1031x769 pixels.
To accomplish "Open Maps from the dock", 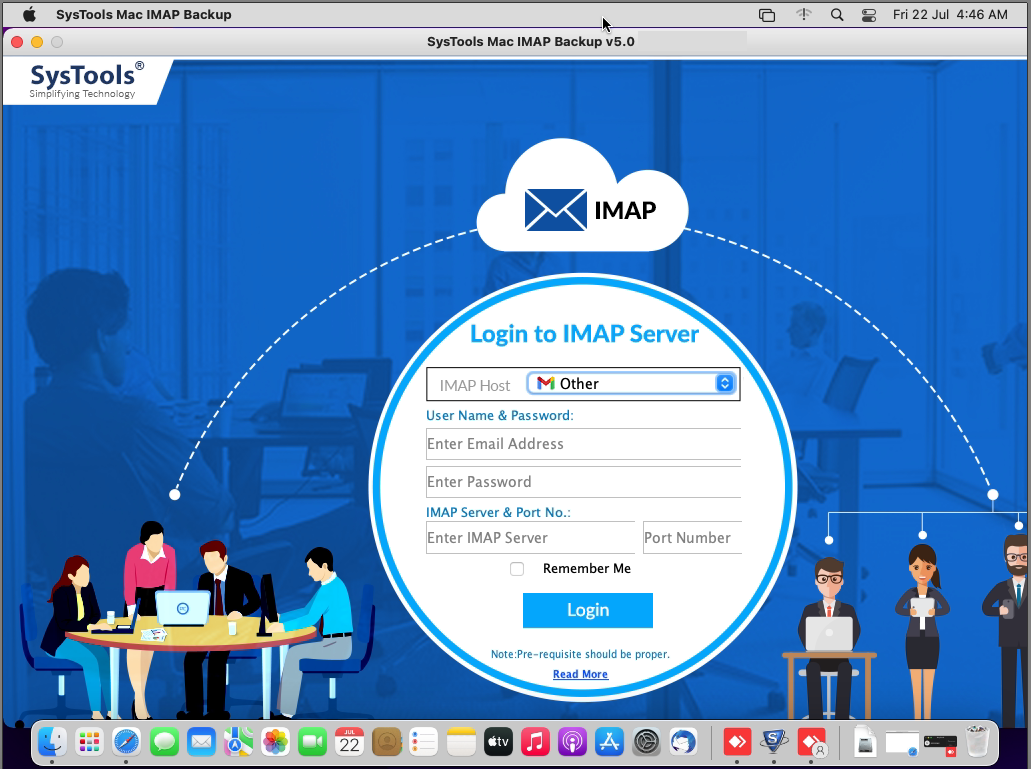I will coord(238,743).
